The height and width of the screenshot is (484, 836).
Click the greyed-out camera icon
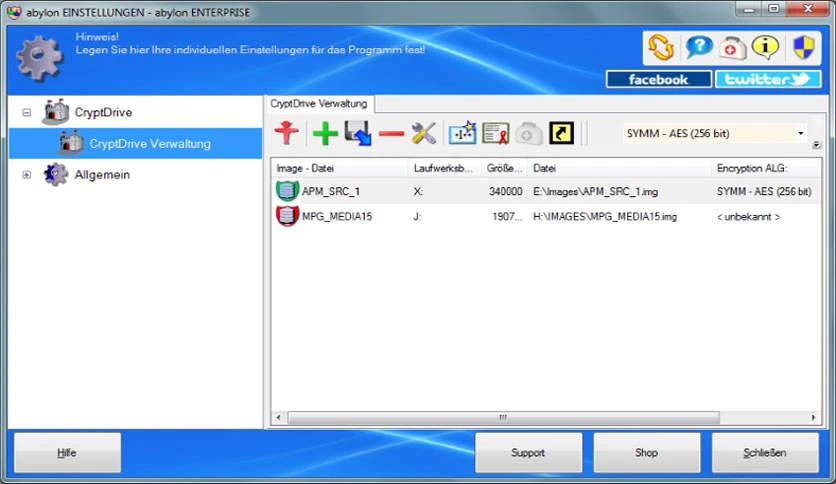pos(528,133)
